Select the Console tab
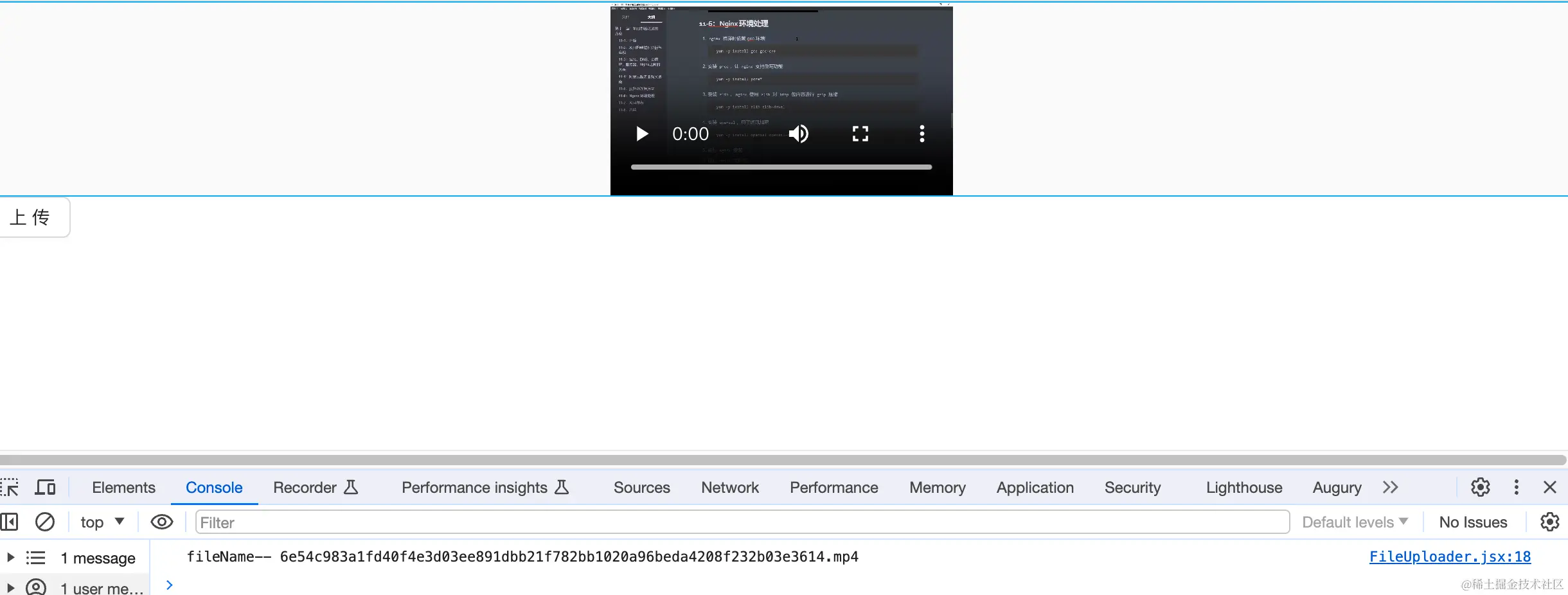Viewport: 1568px width, 595px height. [x=214, y=488]
